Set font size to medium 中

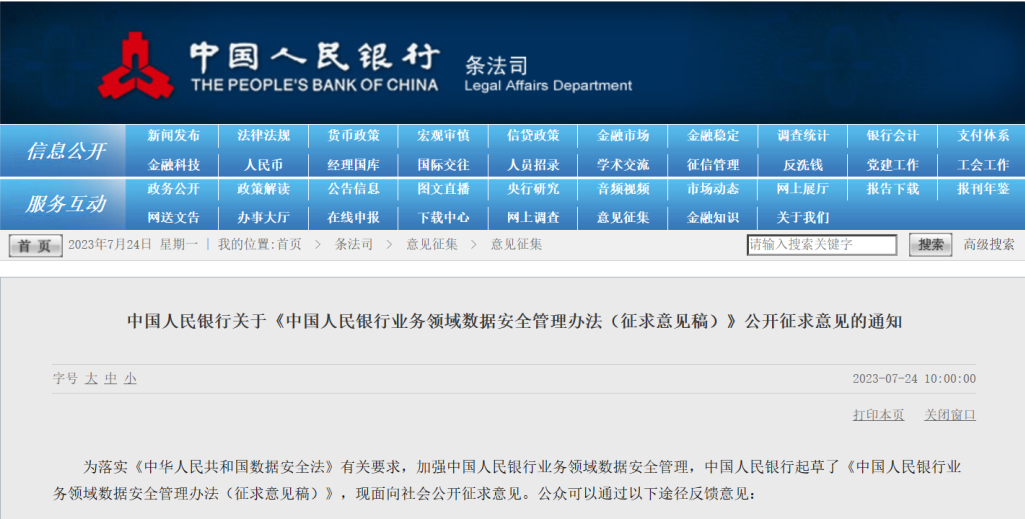(111, 379)
